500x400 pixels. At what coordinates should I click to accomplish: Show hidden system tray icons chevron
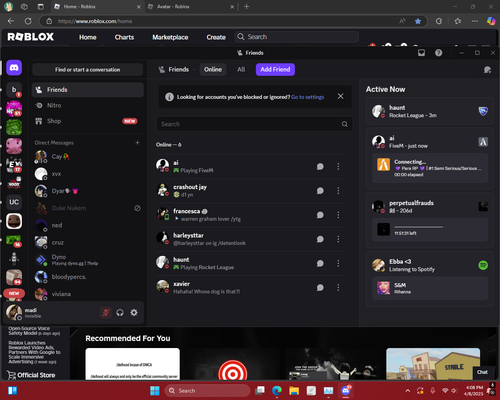[x=408, y=390]
